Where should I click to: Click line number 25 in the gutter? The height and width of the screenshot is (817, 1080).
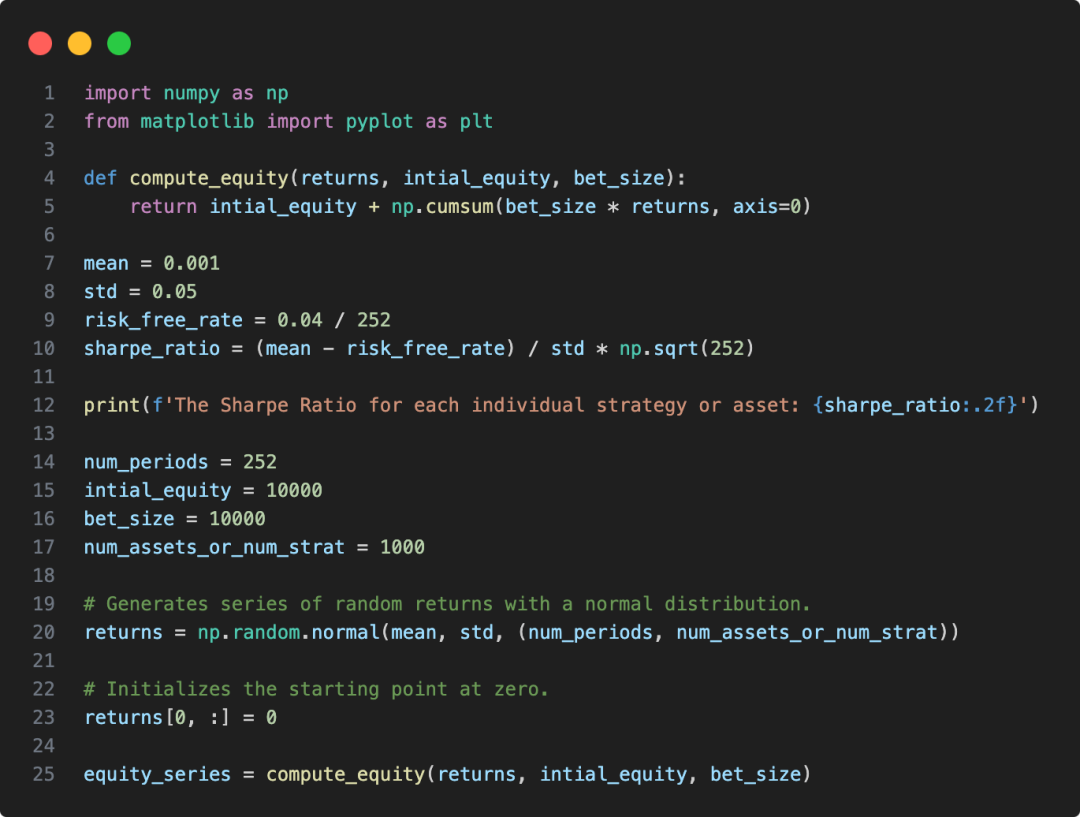pos(43,774)
